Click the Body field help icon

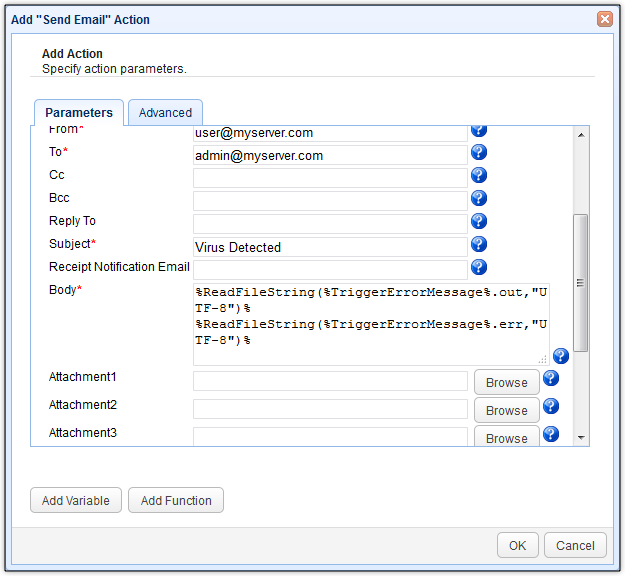point(560,356)
